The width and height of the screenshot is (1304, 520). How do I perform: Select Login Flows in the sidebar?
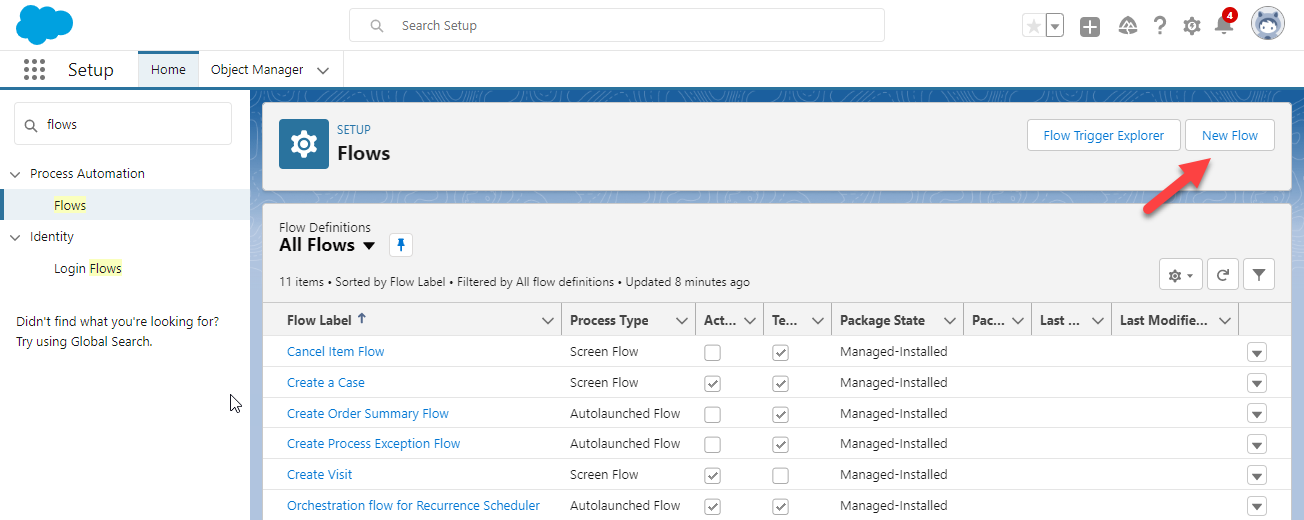click(x=87, y=268)
